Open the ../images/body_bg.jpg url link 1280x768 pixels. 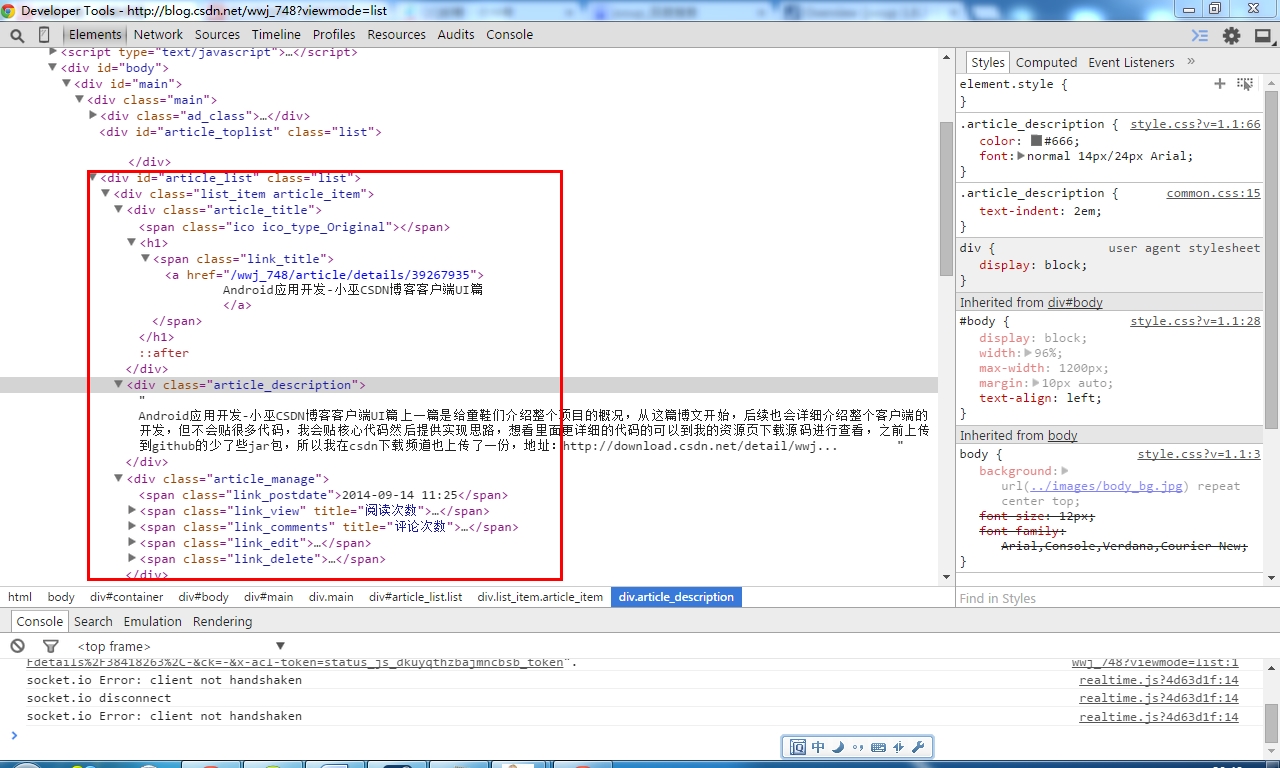(1106, 486)
